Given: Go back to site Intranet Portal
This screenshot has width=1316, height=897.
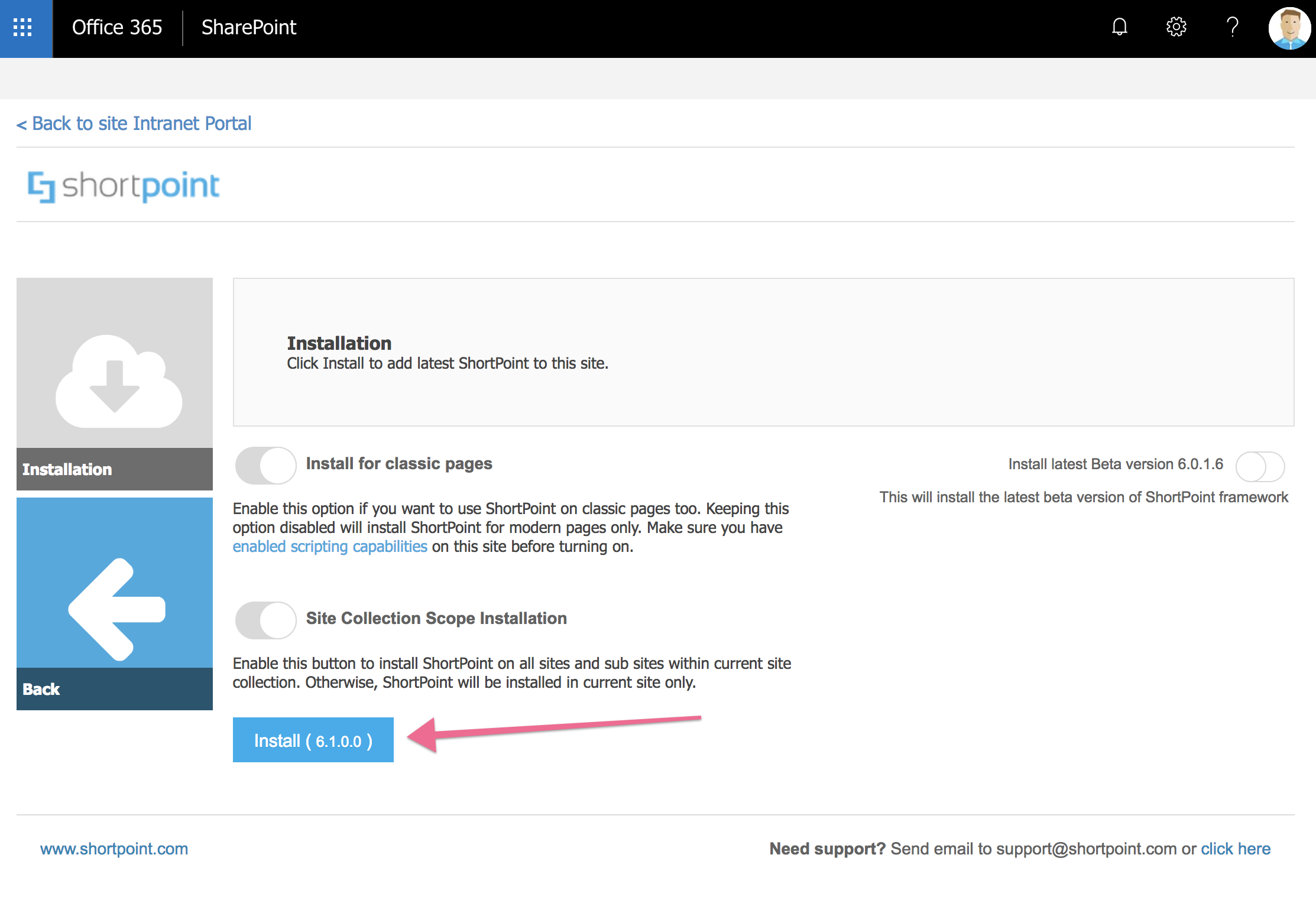Looking at the screenshot, I should (134, 123).
